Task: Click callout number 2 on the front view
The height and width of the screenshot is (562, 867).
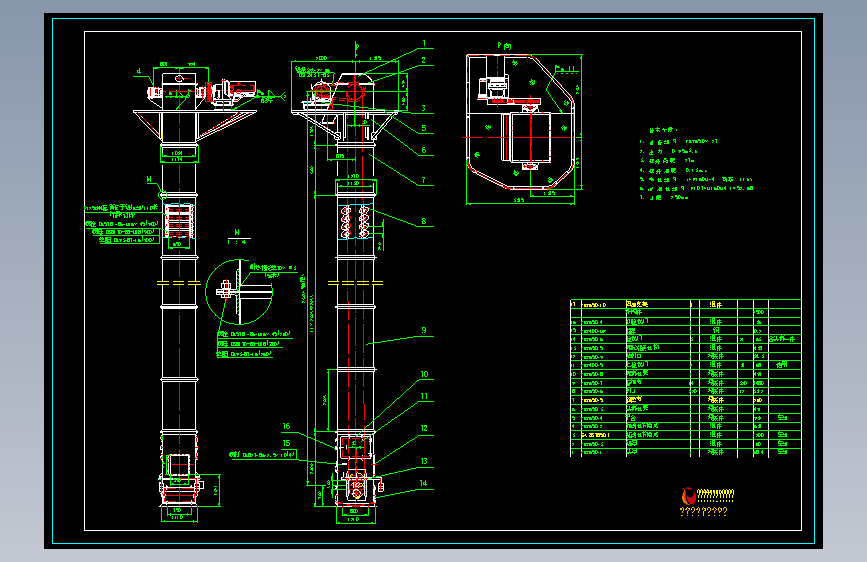Action: [x=424, y=60]
